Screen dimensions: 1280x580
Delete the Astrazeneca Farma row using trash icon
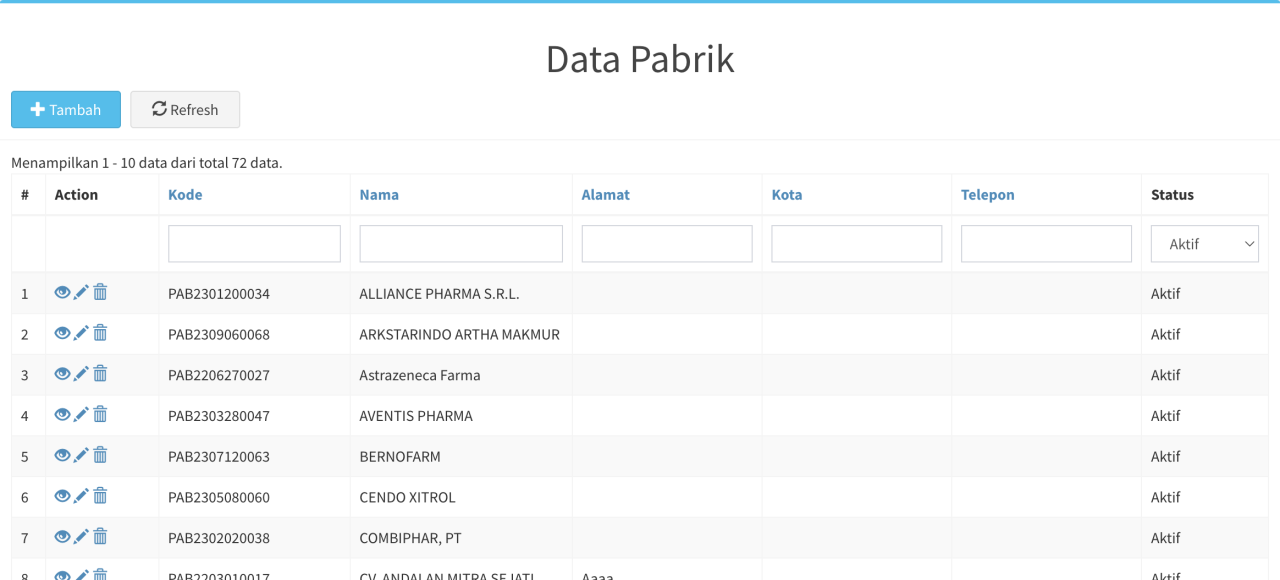click(100, 374)
